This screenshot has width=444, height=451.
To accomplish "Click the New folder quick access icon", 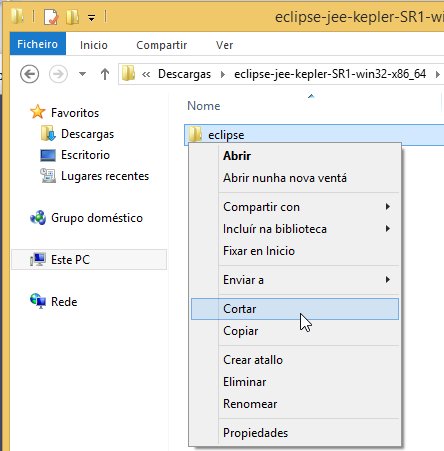I will click(73, 17).
